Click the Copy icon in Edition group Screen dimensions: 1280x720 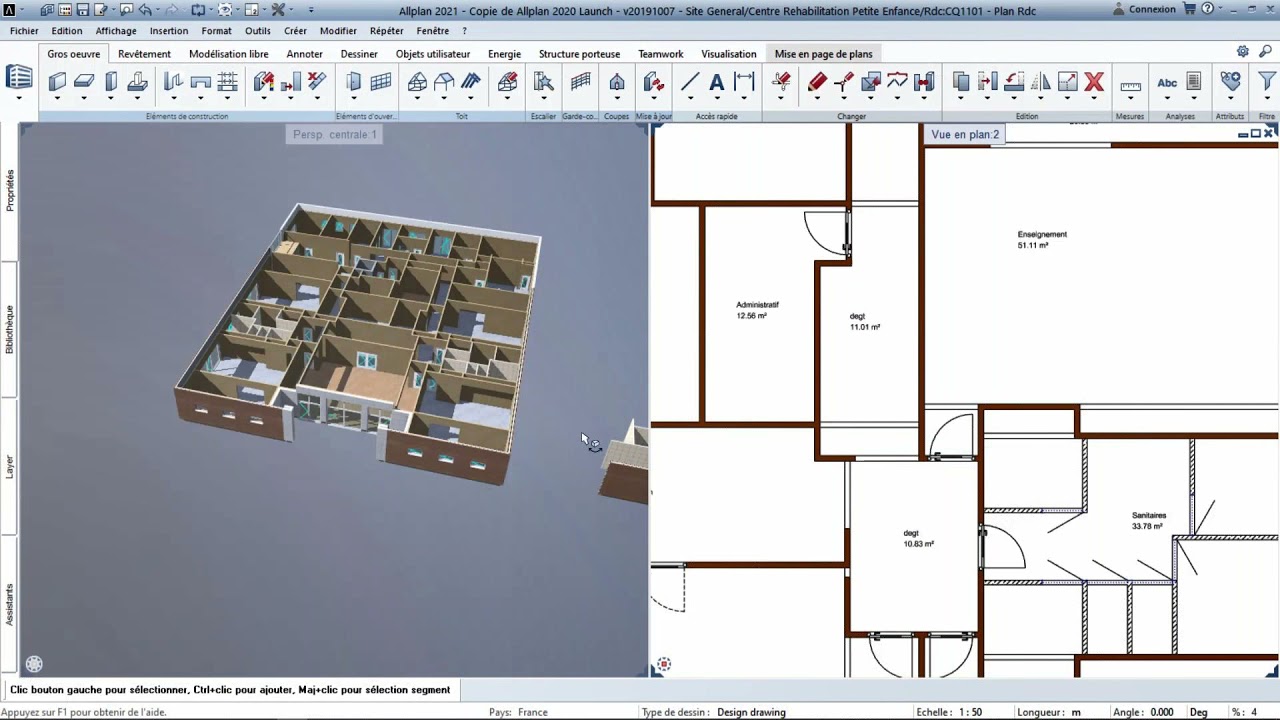961,82
